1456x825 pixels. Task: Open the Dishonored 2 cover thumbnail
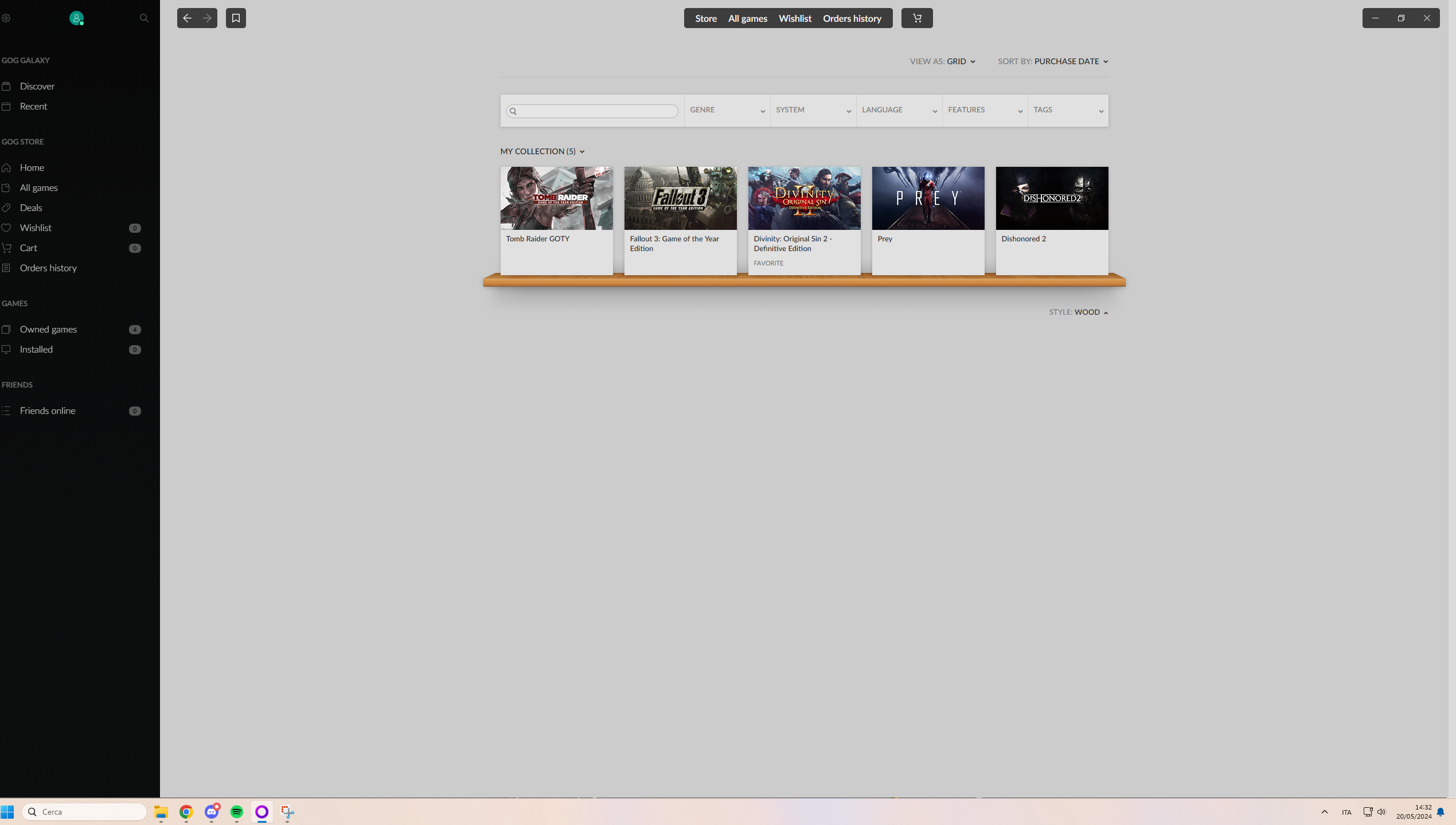[x=1052, y=198]
